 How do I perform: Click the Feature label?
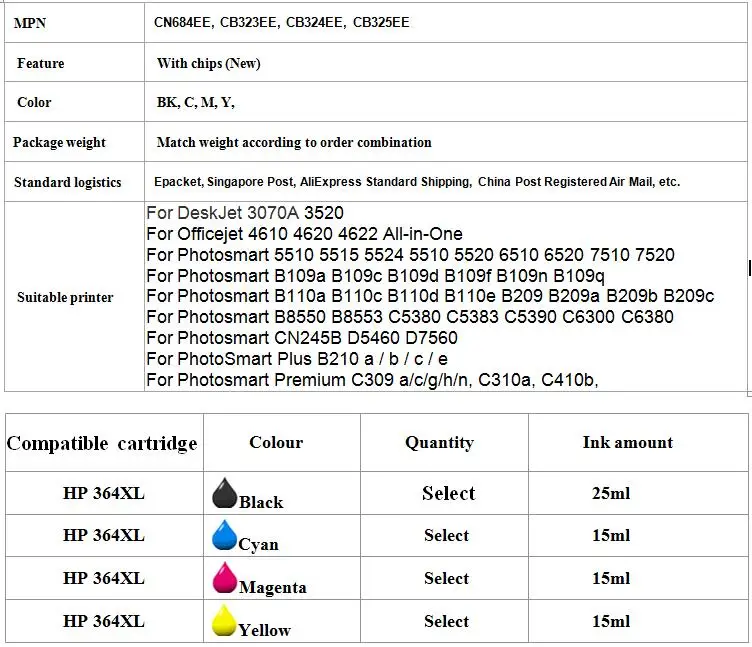click(40, 63)
